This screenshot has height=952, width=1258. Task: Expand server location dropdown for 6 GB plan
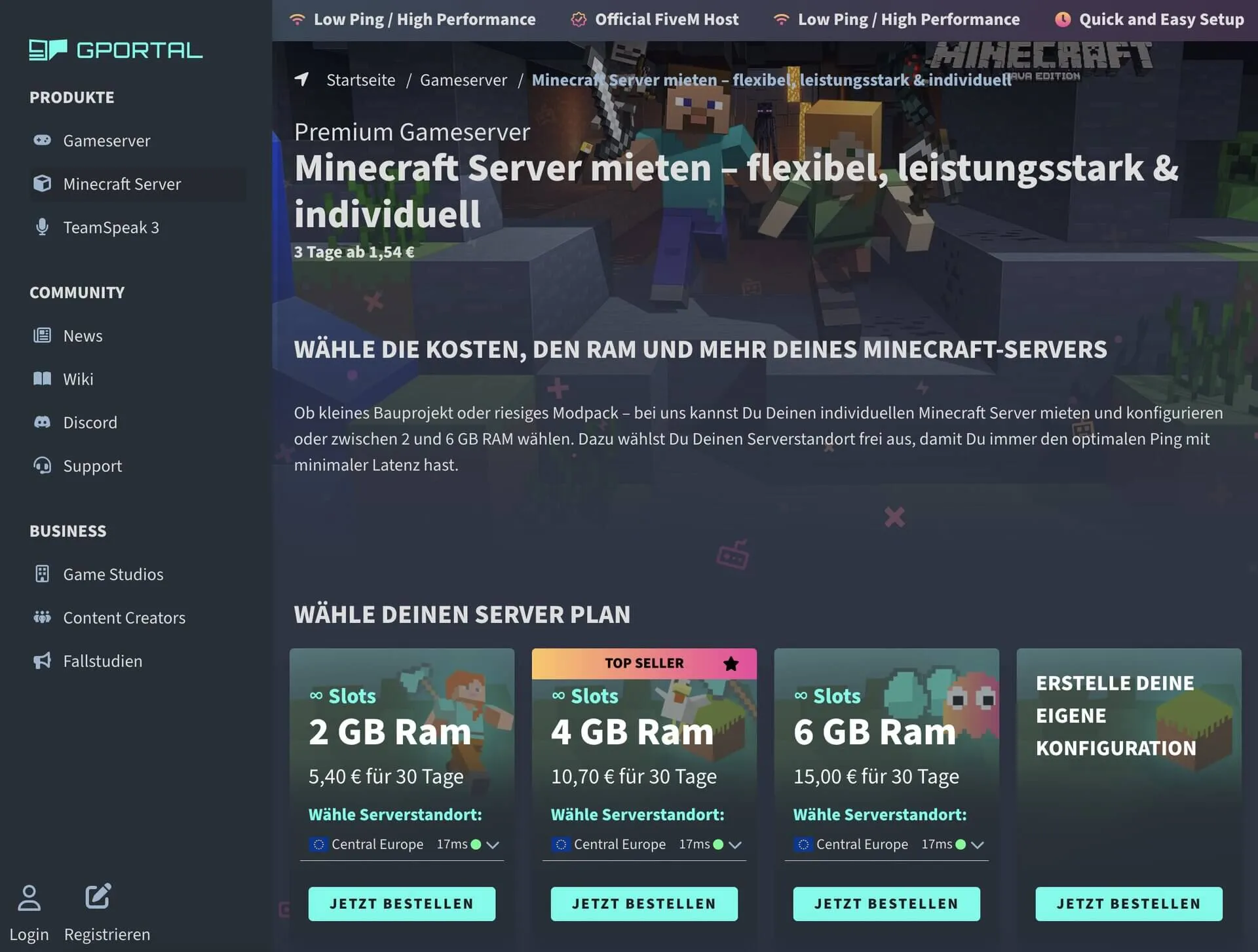point(886,845)
